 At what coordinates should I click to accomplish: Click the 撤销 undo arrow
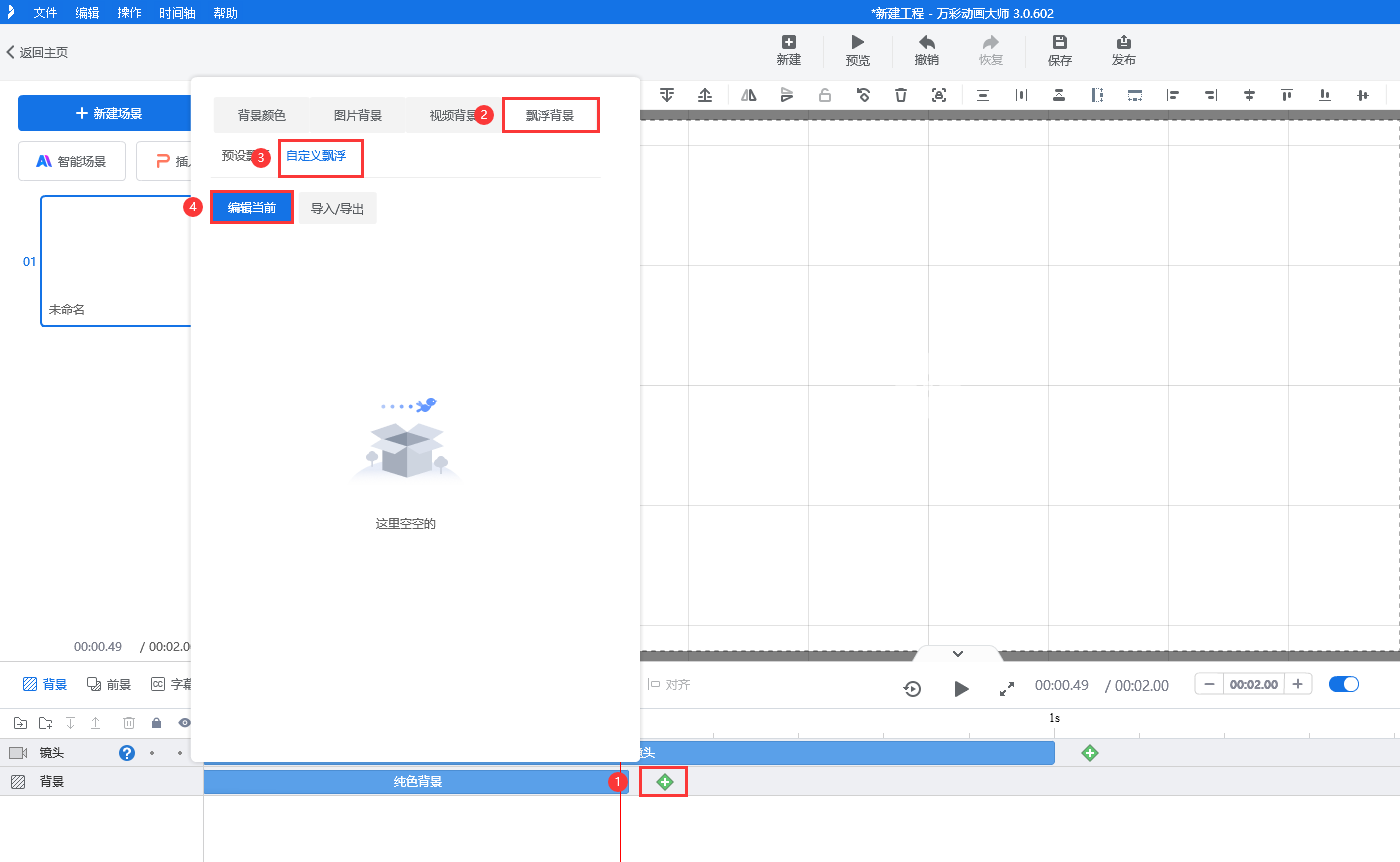click(927, 42)
